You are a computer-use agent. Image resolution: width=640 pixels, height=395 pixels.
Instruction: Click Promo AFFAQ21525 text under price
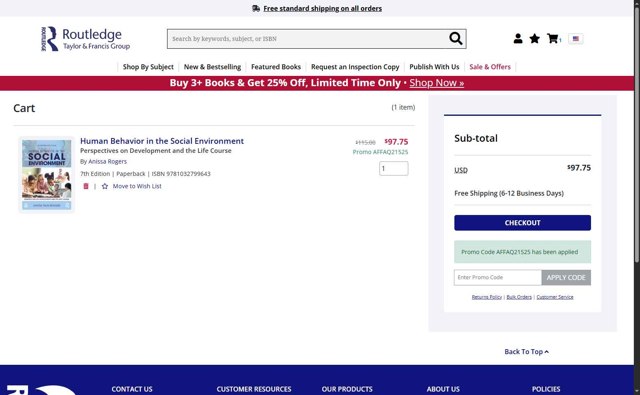tap(380, 152)
